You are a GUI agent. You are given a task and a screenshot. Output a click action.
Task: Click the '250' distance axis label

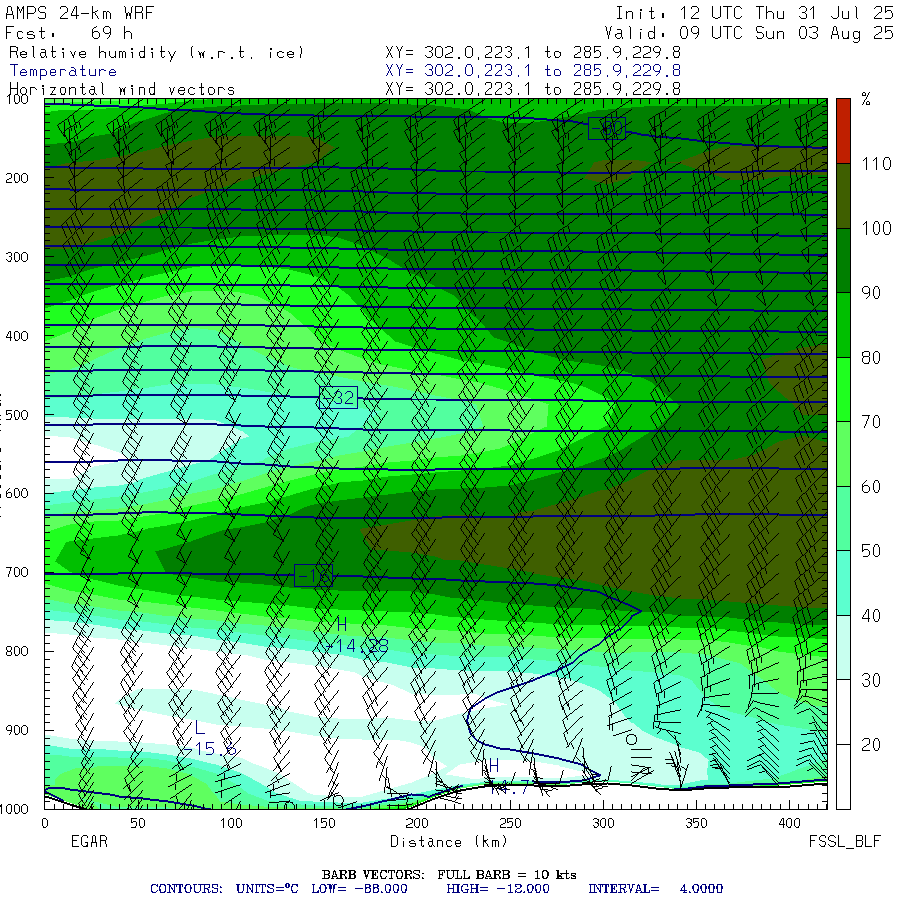pos(510,823)
